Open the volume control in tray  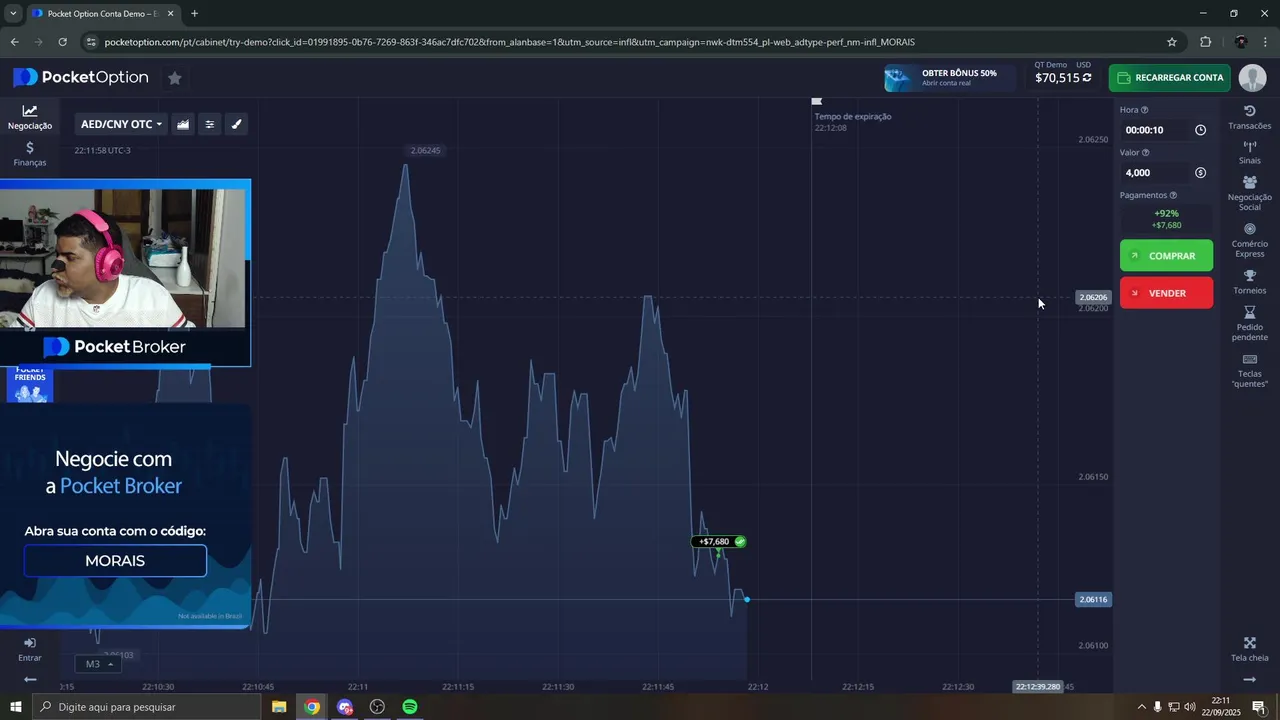pyautogui.click(x=1190, y=707)
